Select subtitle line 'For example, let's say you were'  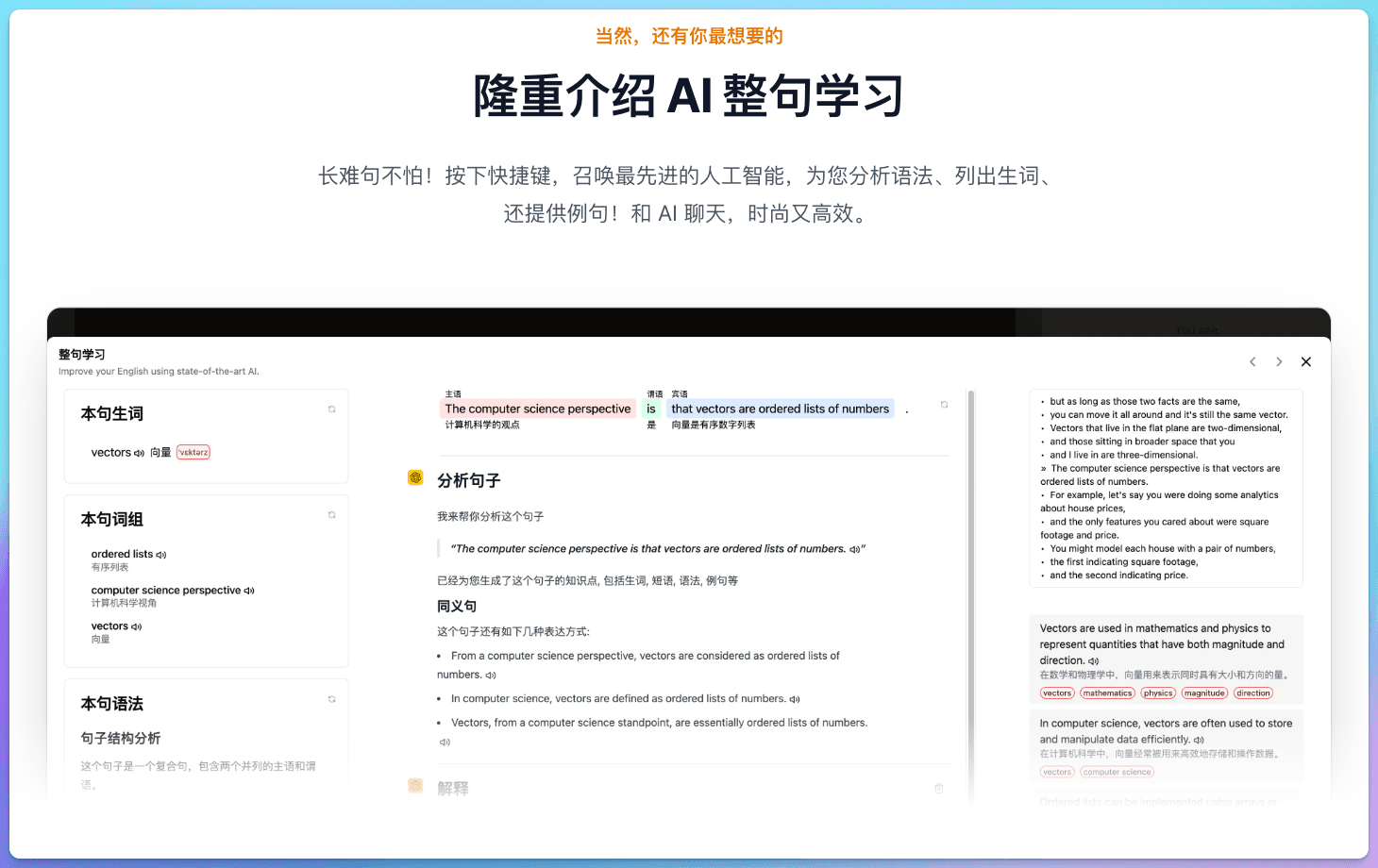click(1160, 502)
